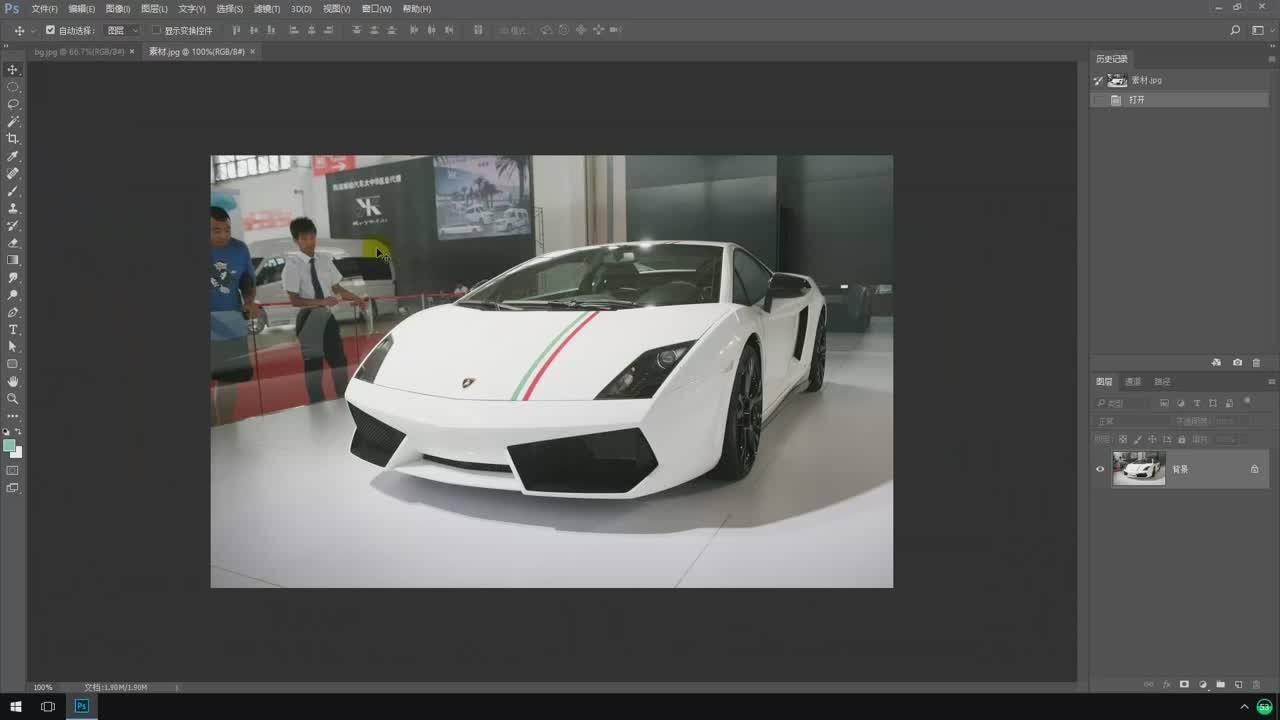The image size is (1280, 720).
Task: Close the 素材.jpg document tab
Action: pos(252,51)
